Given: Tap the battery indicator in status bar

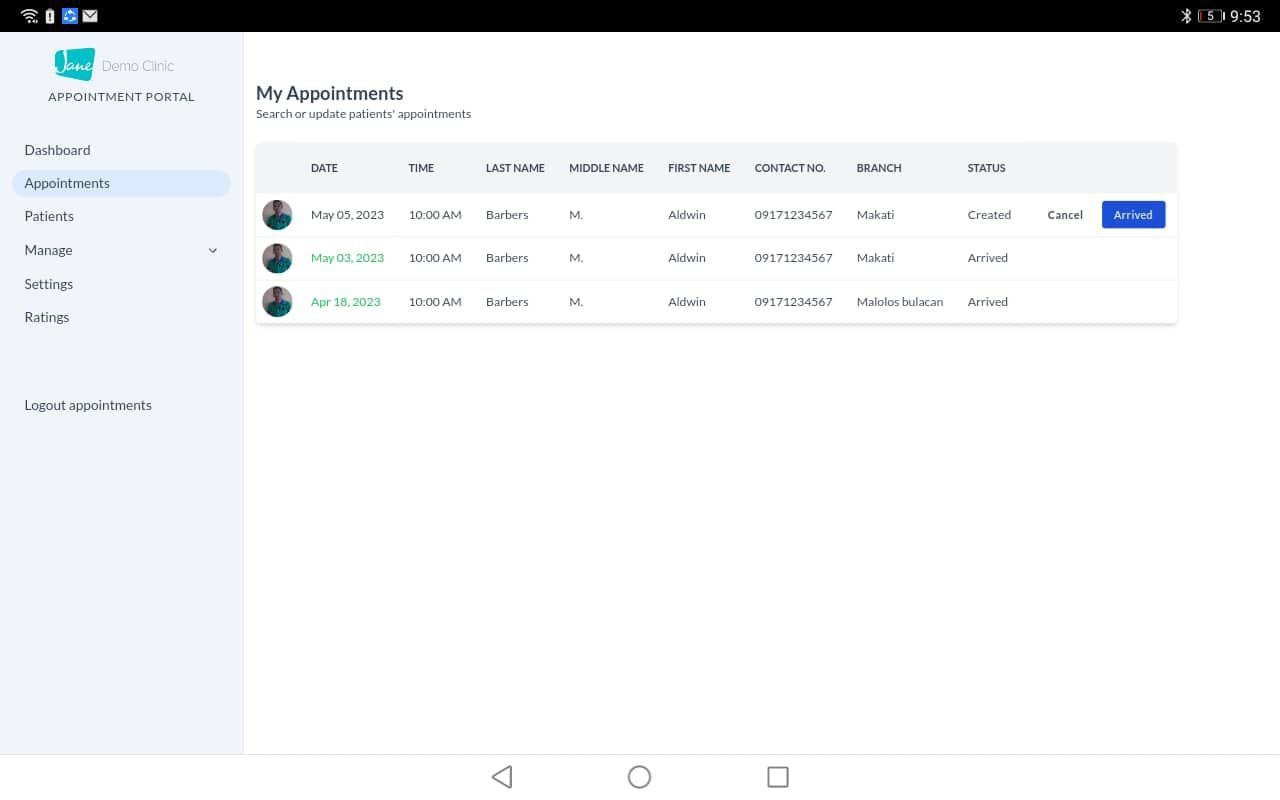Looking at the screenshot, I should pos(1210,16).
